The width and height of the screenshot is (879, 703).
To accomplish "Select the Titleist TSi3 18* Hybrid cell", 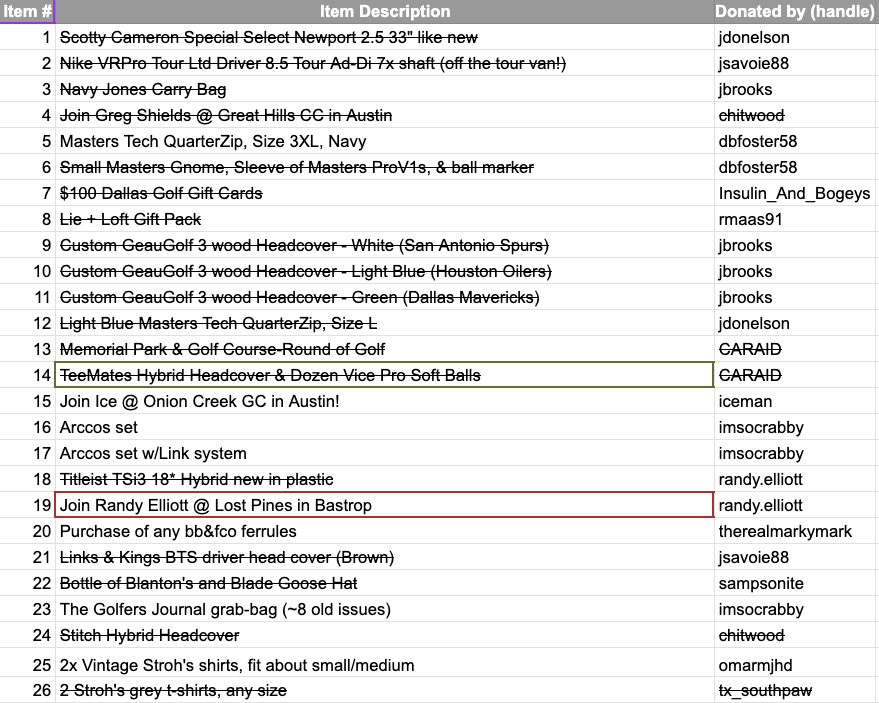I will click(x=385, y=479).
